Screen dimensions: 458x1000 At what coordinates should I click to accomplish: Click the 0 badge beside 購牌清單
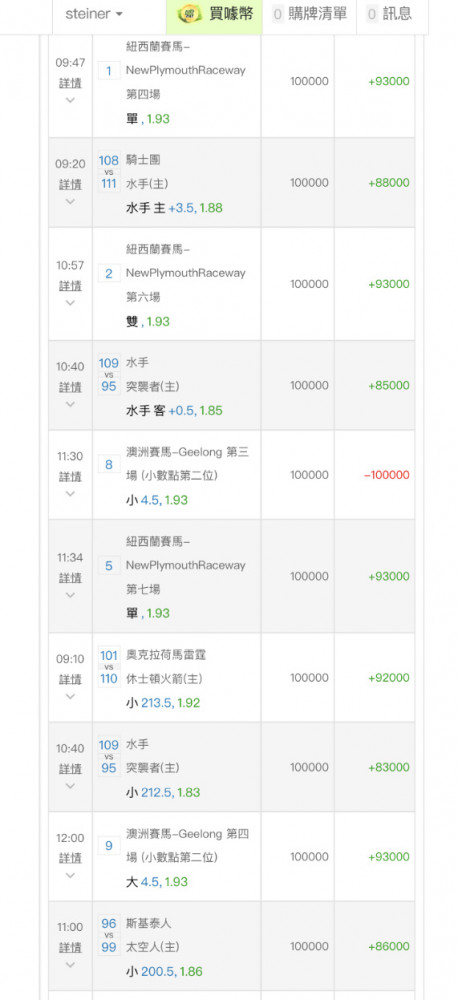[x=277, y=13]
